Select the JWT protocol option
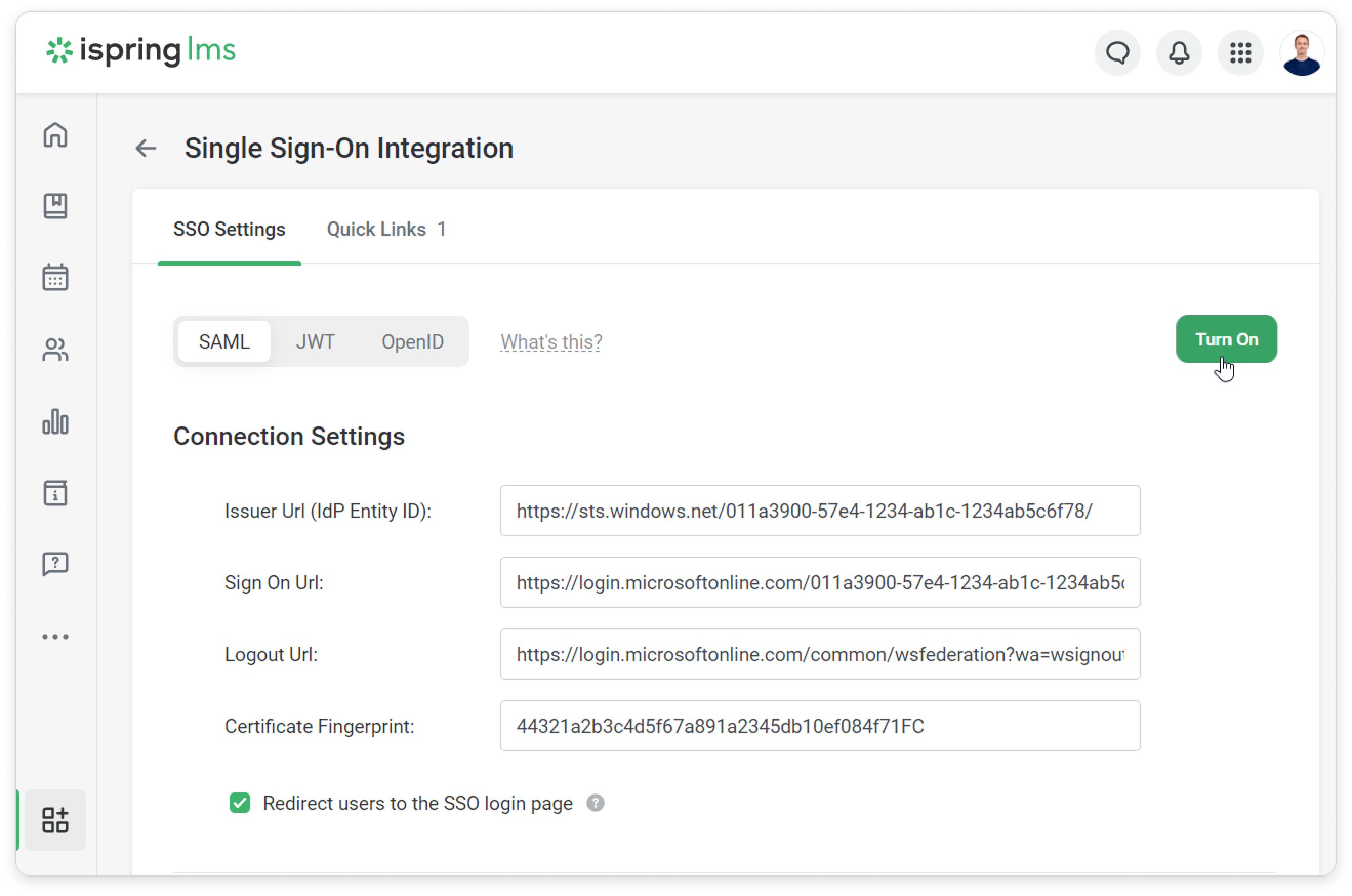1352x896 pixels. (315, 342)
